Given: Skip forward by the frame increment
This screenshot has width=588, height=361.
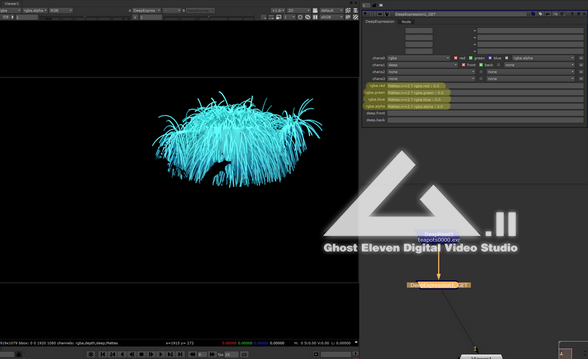Looking at the screenshot, I should pos(212,354).
